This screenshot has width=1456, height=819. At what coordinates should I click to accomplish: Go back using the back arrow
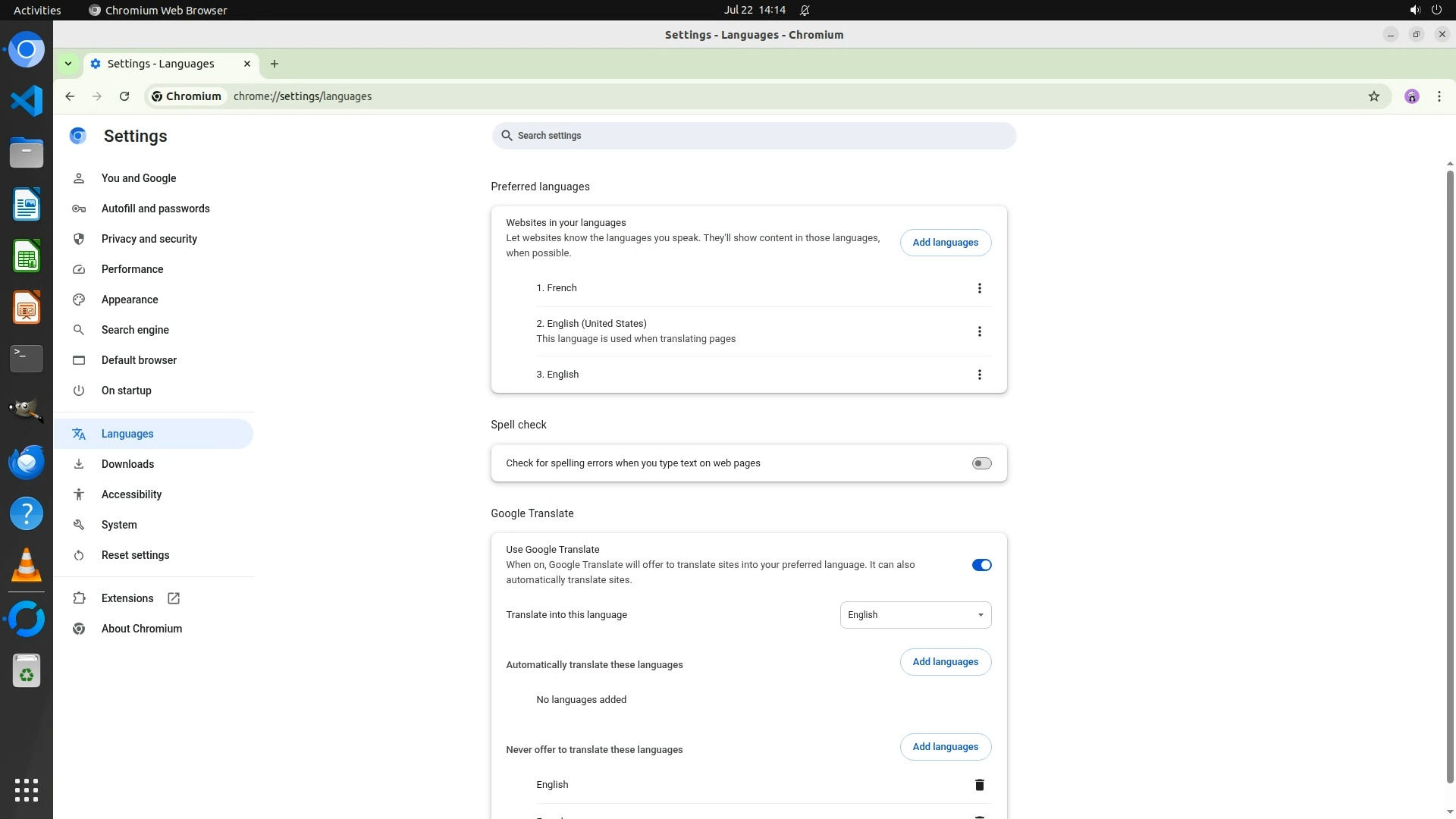click(x=70, y=96)
